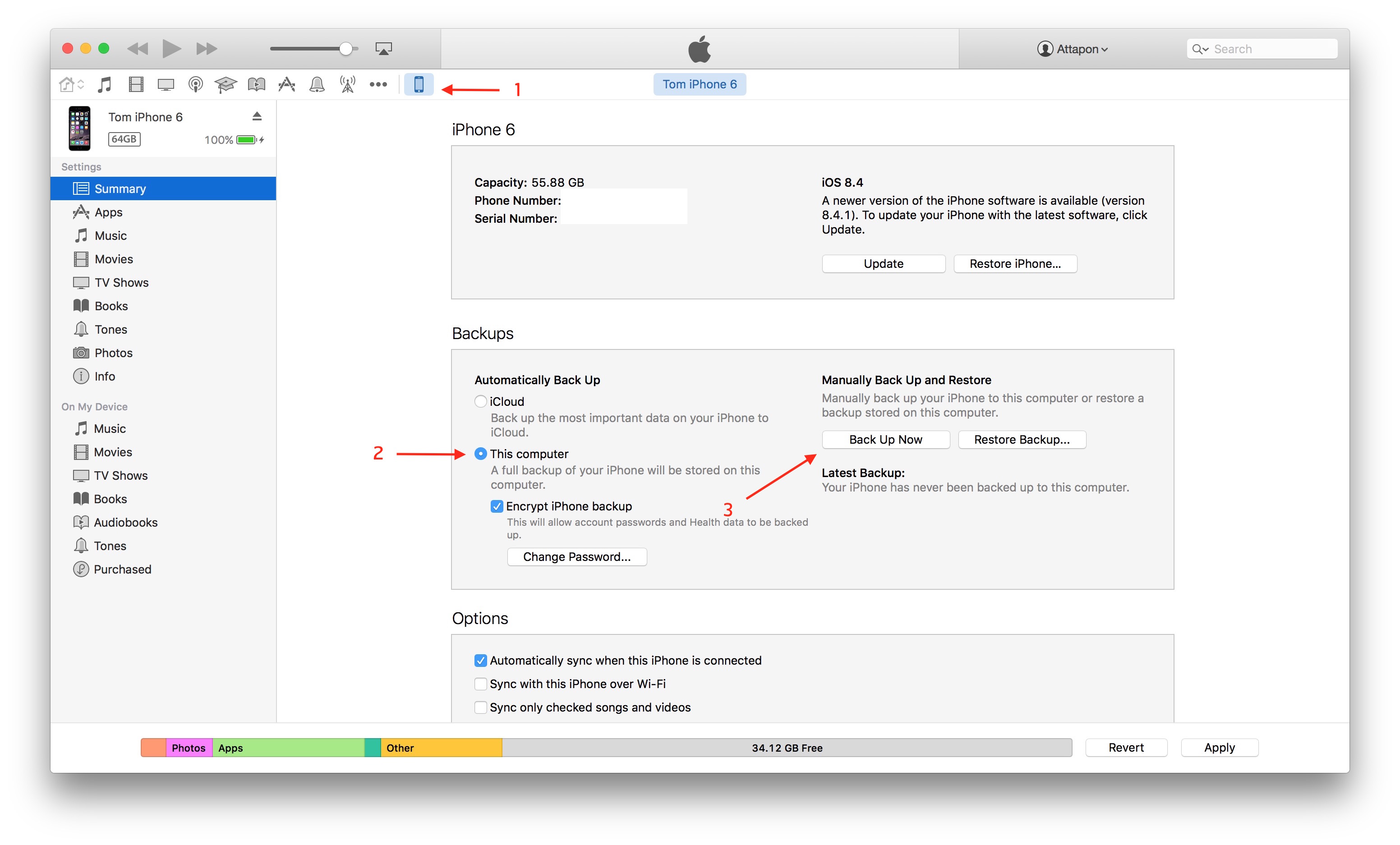Screen dimensions: 1400x845
Task: Open Music under Settings sidebar
Action: tap(163, 236)
